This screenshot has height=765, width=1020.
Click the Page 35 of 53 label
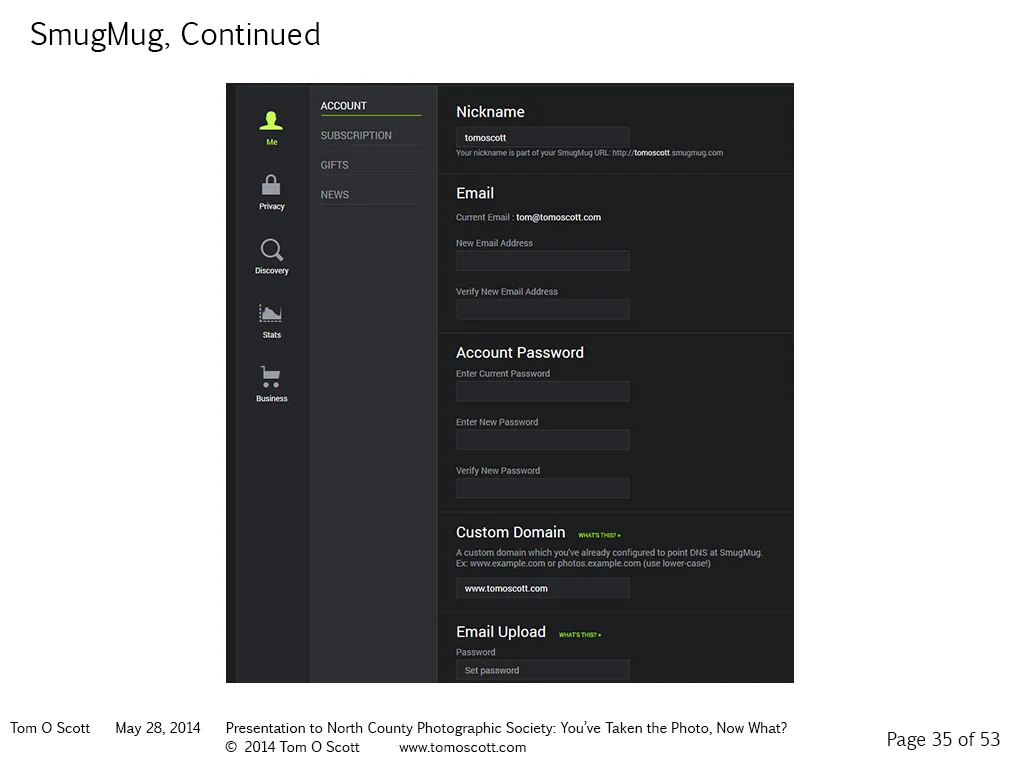(x=943, y=740)
